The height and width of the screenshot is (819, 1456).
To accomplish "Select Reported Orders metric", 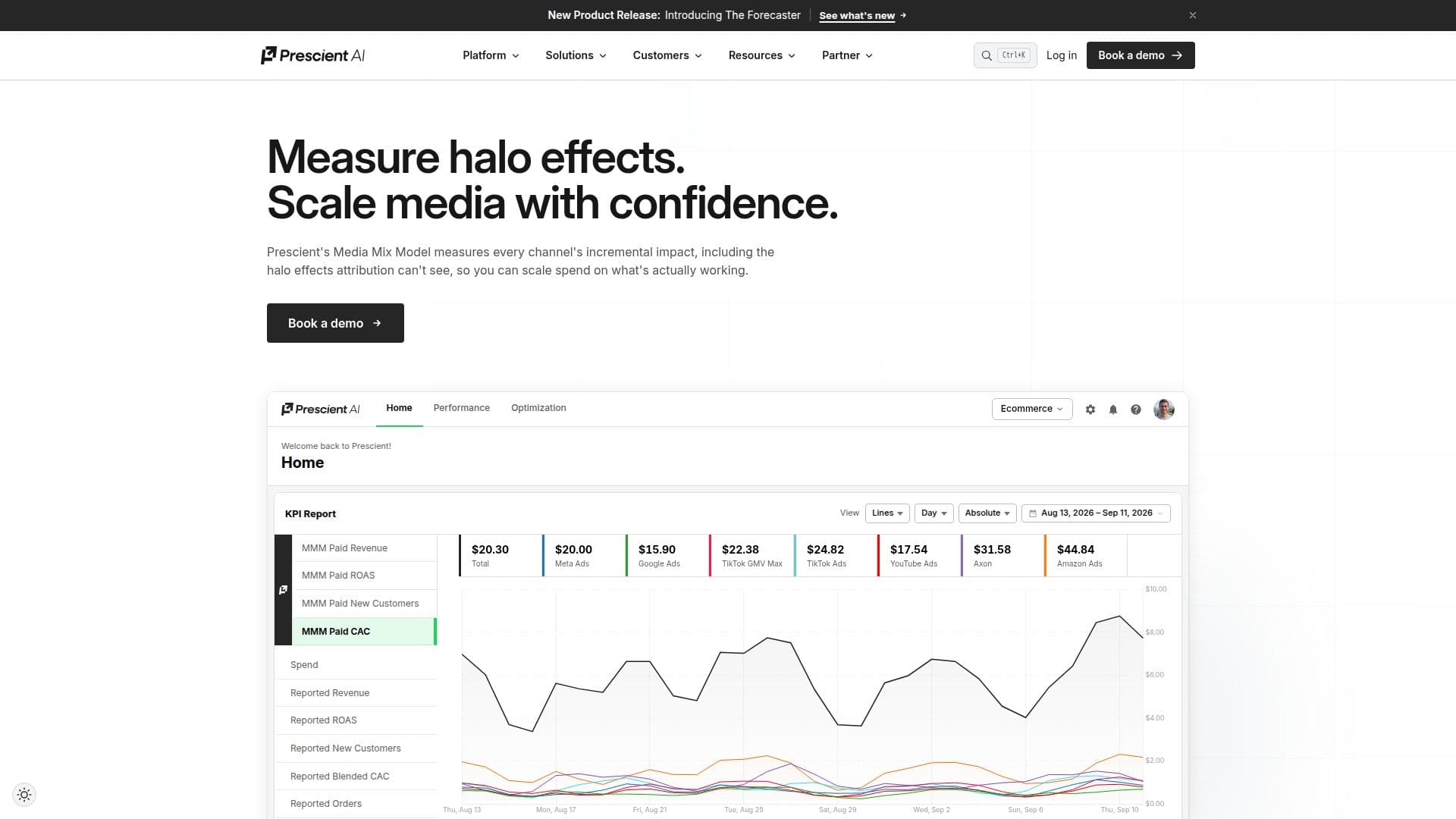I will pyautogui.click(x=356, y=804).
